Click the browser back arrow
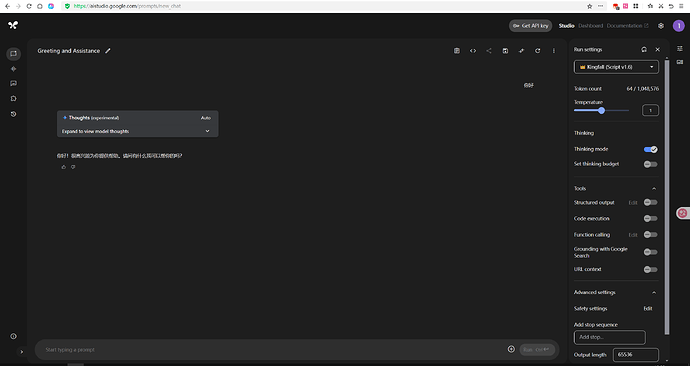 [7, 6]
